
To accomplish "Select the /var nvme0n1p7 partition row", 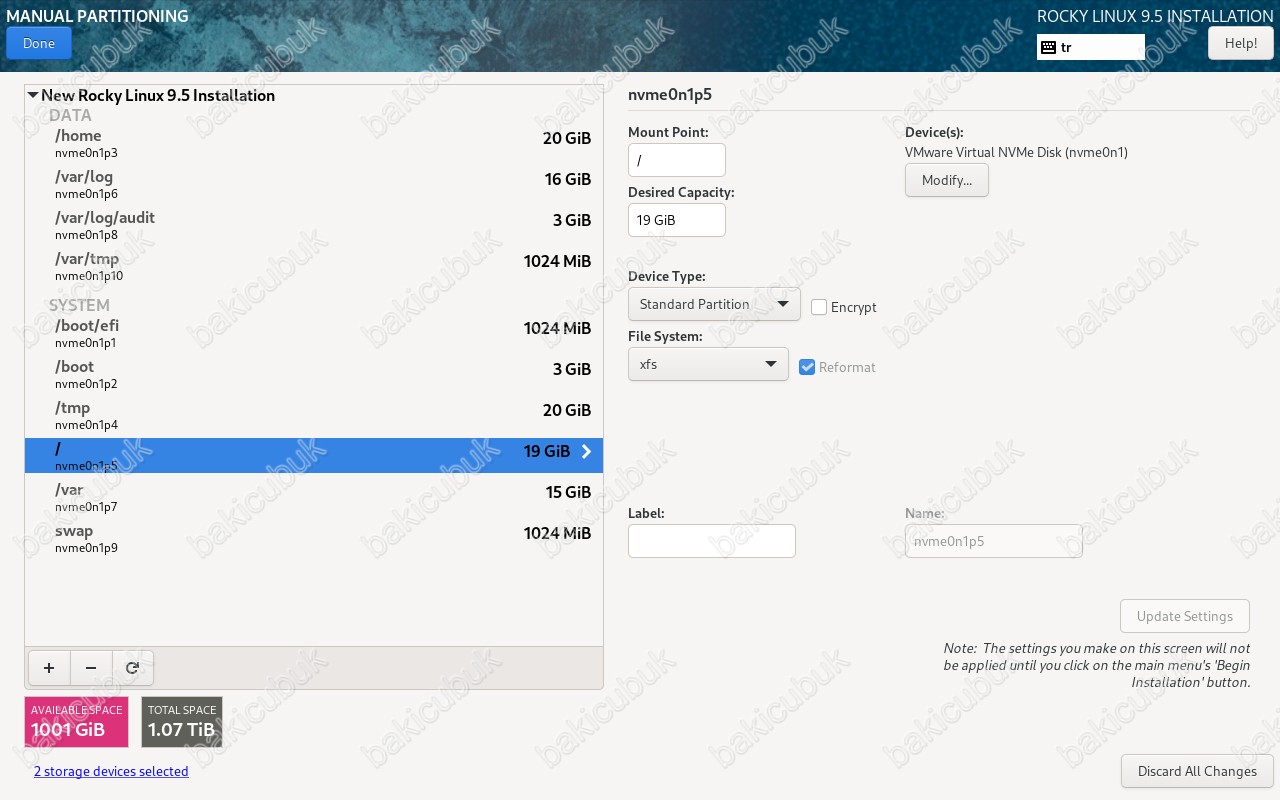I will [314, 498].
